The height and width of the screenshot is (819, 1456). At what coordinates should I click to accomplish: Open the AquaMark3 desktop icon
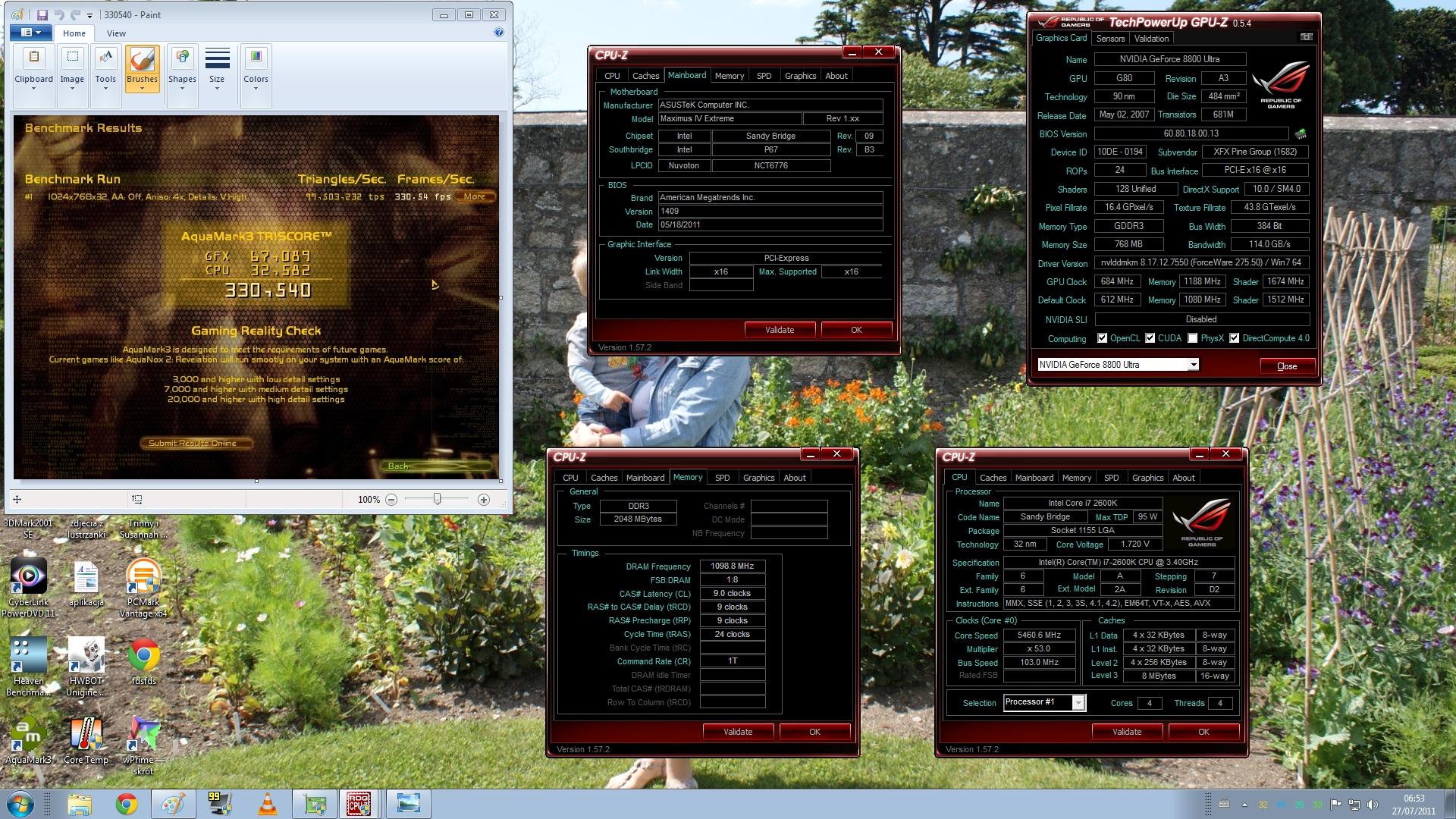tap(28, 740)
